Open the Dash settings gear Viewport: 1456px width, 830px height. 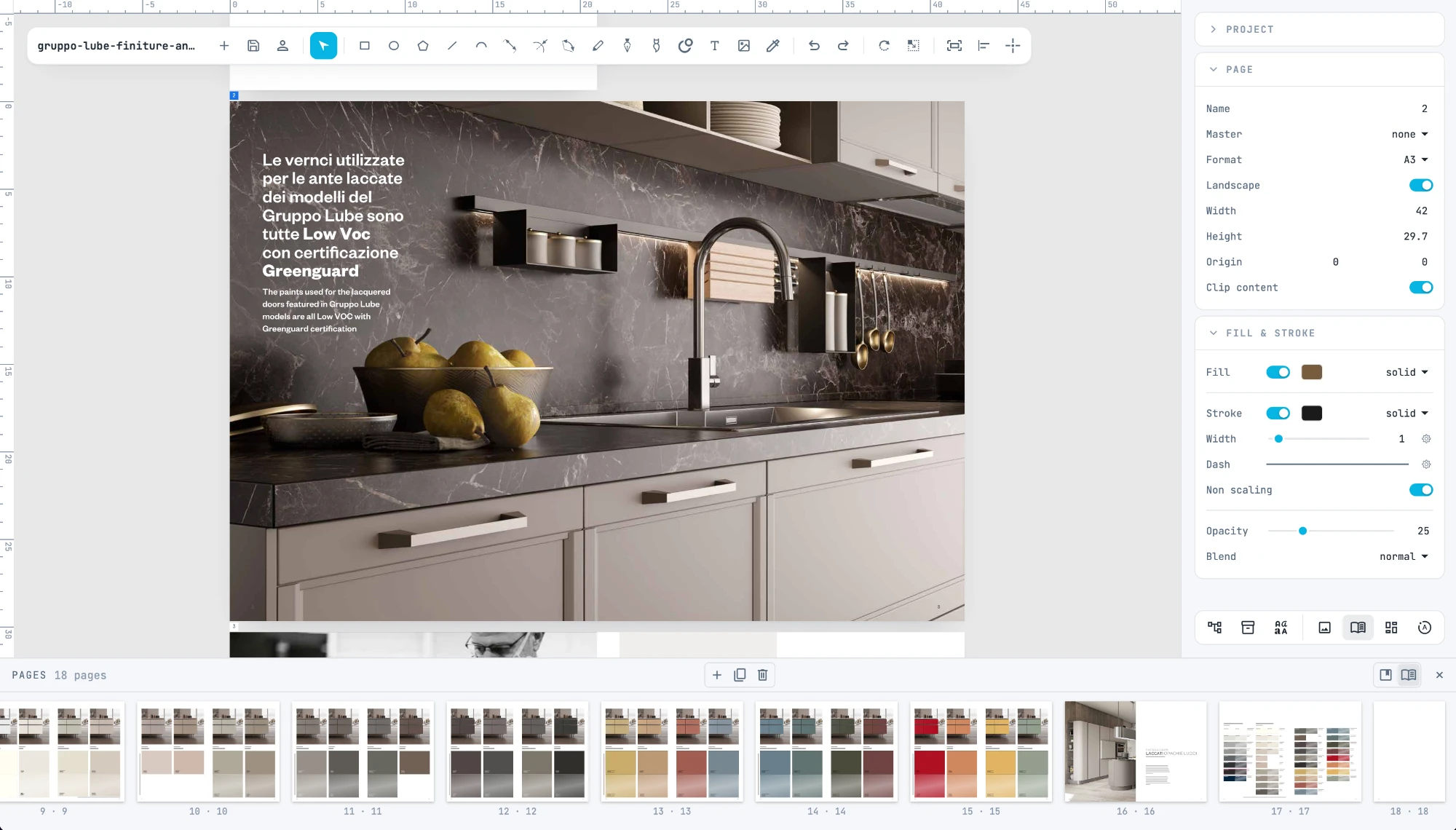1426,465
